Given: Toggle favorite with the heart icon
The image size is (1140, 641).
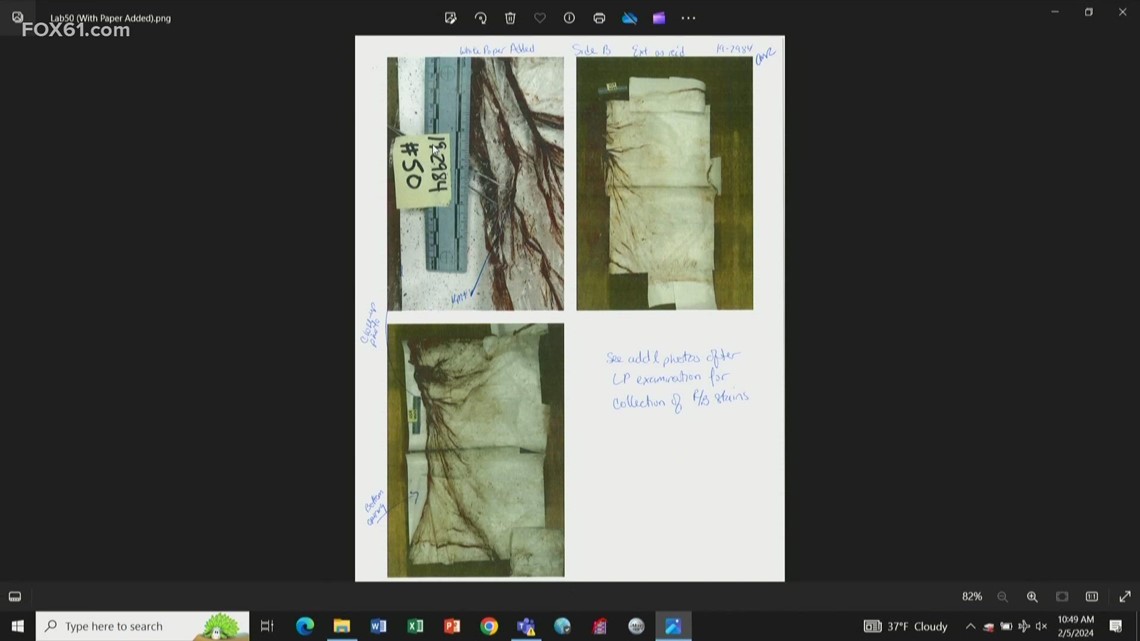Looking at the screenshot, I should [541, 17].
